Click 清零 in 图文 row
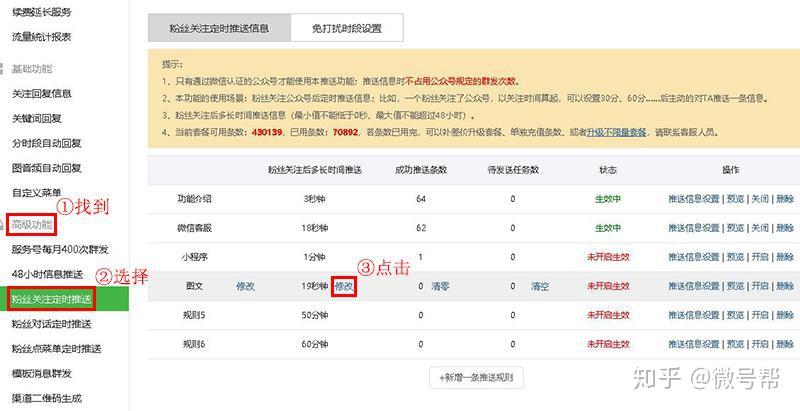The height and width of the screenshot is (411, 800). click(440, 287)
